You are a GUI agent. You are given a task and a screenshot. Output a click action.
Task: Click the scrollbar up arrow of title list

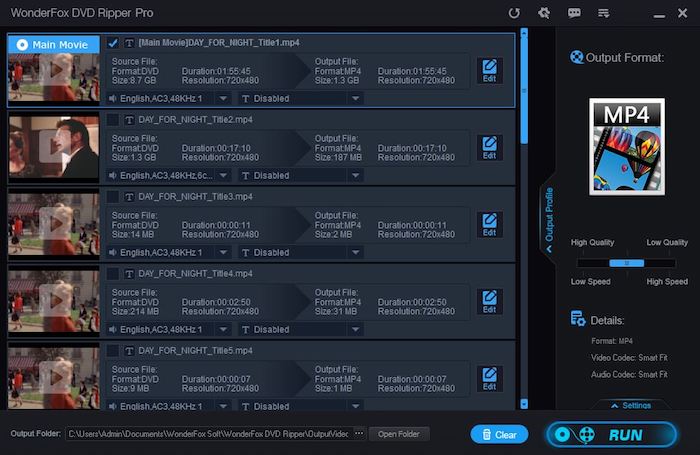pyautogui.click(x=524, y=33)
